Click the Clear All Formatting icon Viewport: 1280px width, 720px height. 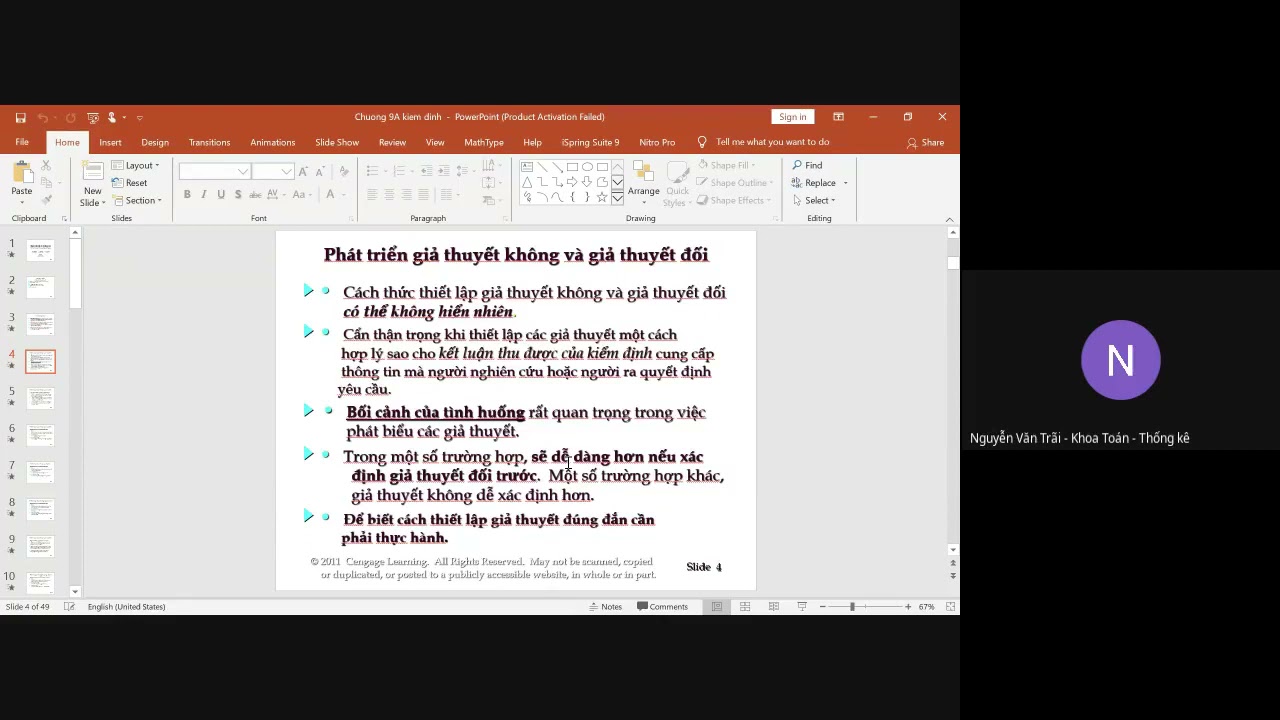343,171
